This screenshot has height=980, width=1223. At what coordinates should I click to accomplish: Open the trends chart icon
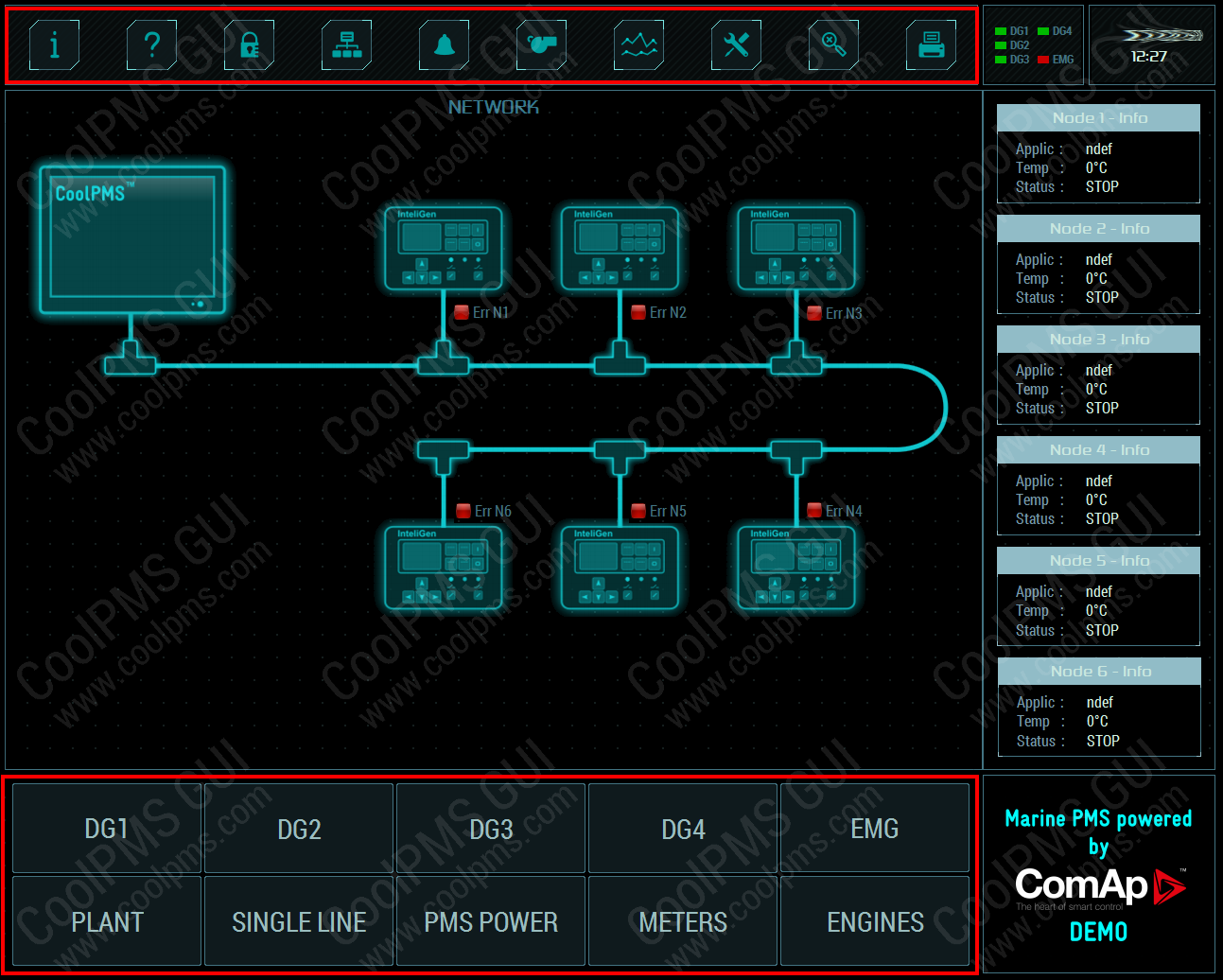coord(638,44)
